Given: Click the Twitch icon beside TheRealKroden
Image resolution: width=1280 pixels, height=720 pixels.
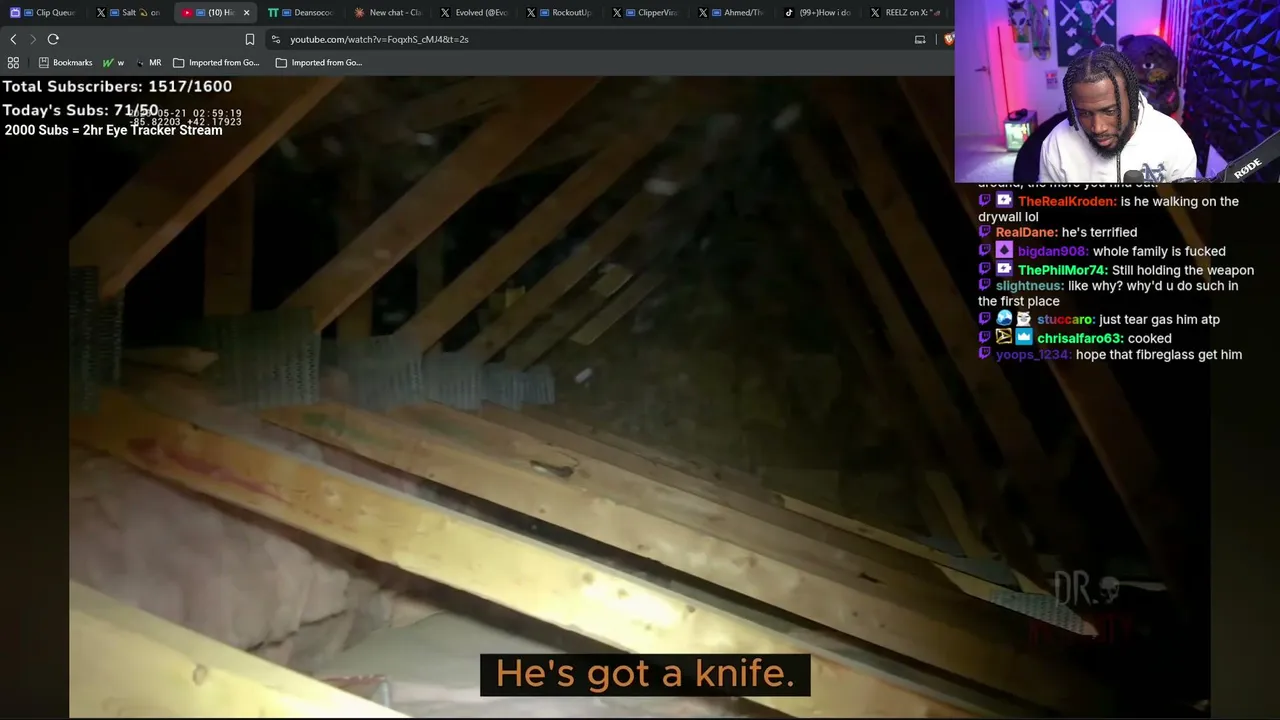Looking at the screenshot, I should (984, 201).
